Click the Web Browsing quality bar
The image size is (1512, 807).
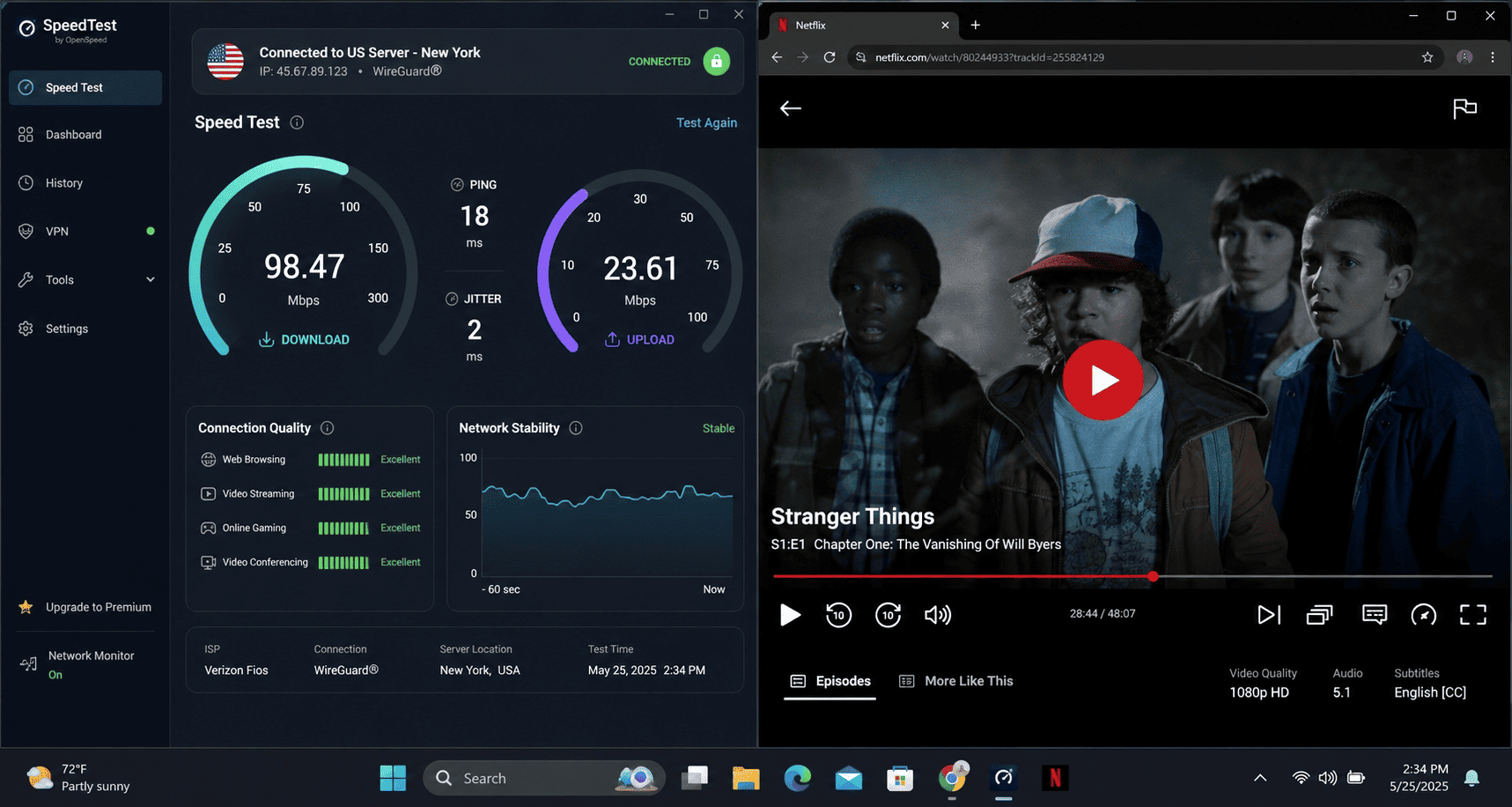point(343,460)
